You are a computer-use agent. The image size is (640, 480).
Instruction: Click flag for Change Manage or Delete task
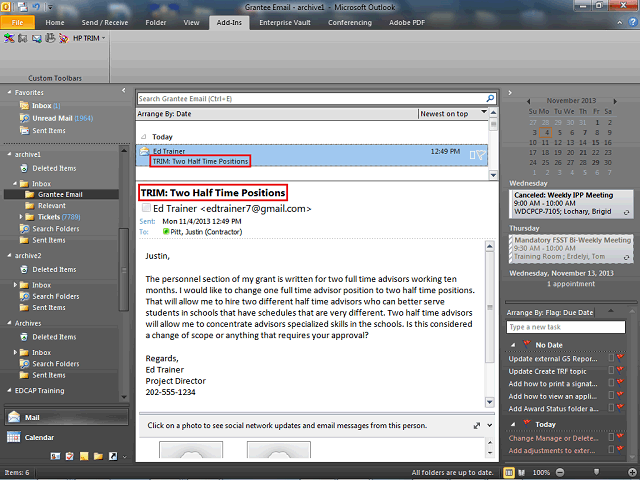coord(620,437)
